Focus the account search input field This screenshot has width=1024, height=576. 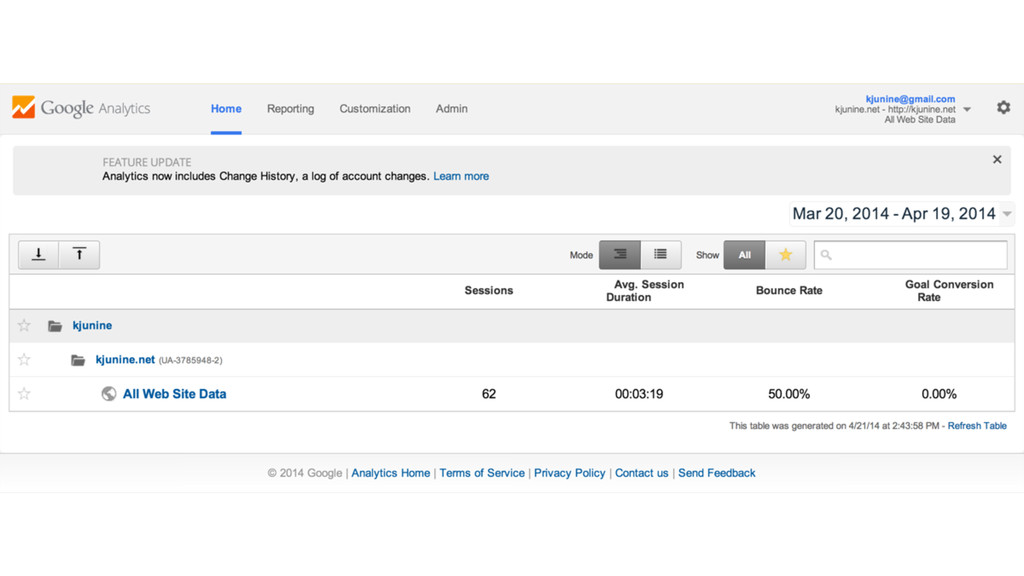click(x=910, y=255)
